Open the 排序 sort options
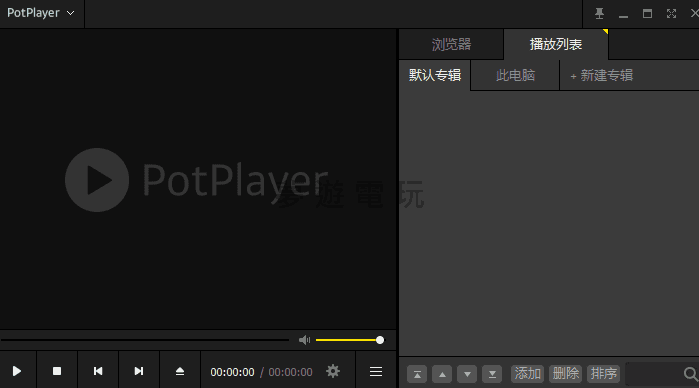Viewport: 699px width, 388px height. (x=604, y=373)
